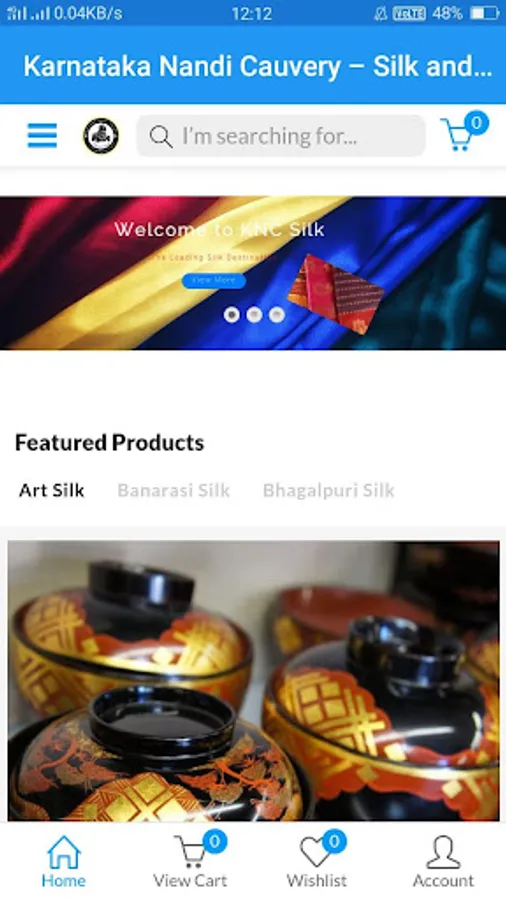
Task: Open the hamburger menu
Action: coord(42,136)
